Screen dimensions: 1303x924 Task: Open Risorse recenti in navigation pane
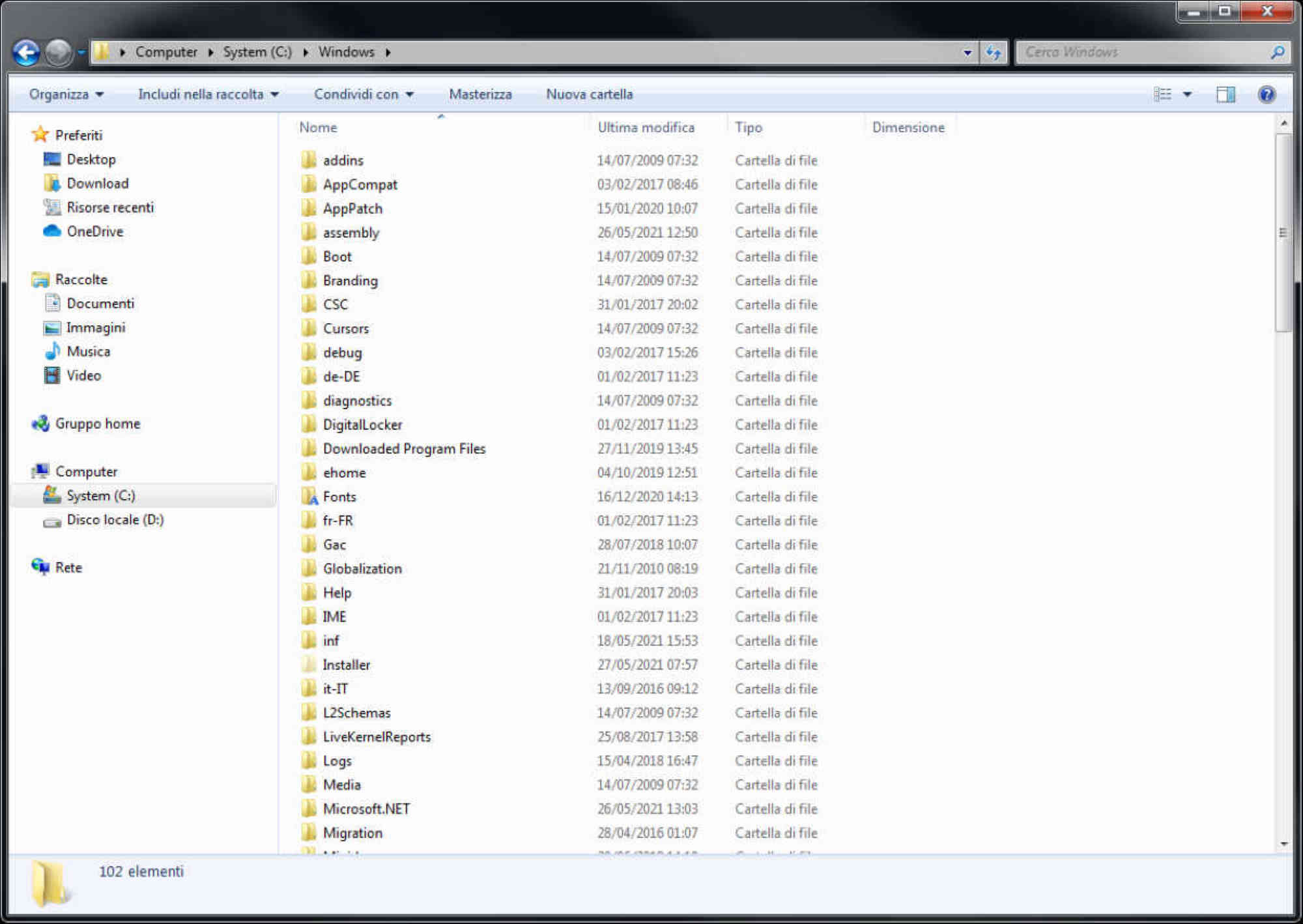click(x=110, y=208)
